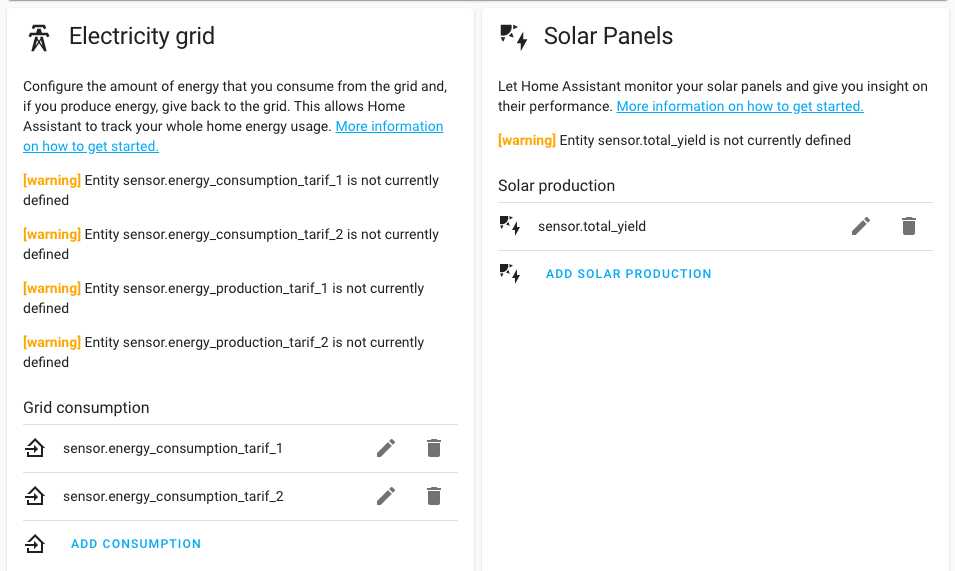Screen dimensions: 955x571
Task: Delete the sensor.total_yield solar entry
Action: [x=909, y=226]
